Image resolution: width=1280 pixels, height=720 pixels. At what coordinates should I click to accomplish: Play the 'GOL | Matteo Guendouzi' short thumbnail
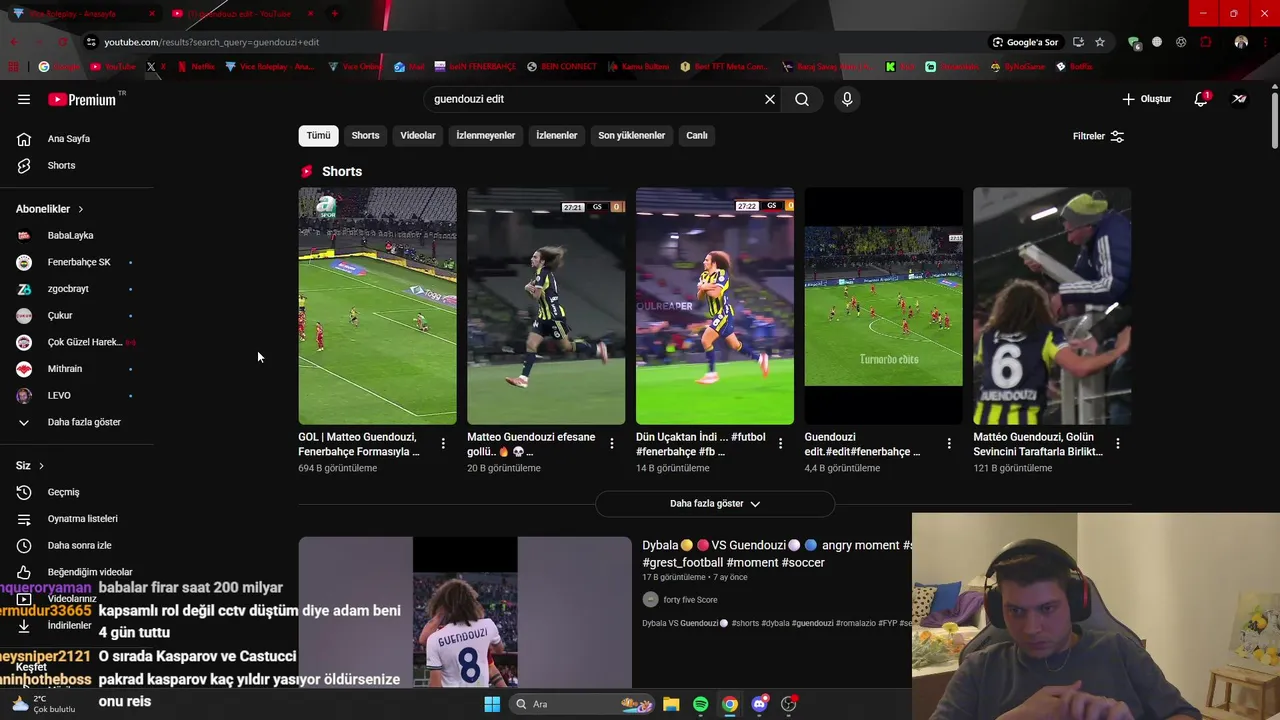pyautogui.click(x=377, y=306)
